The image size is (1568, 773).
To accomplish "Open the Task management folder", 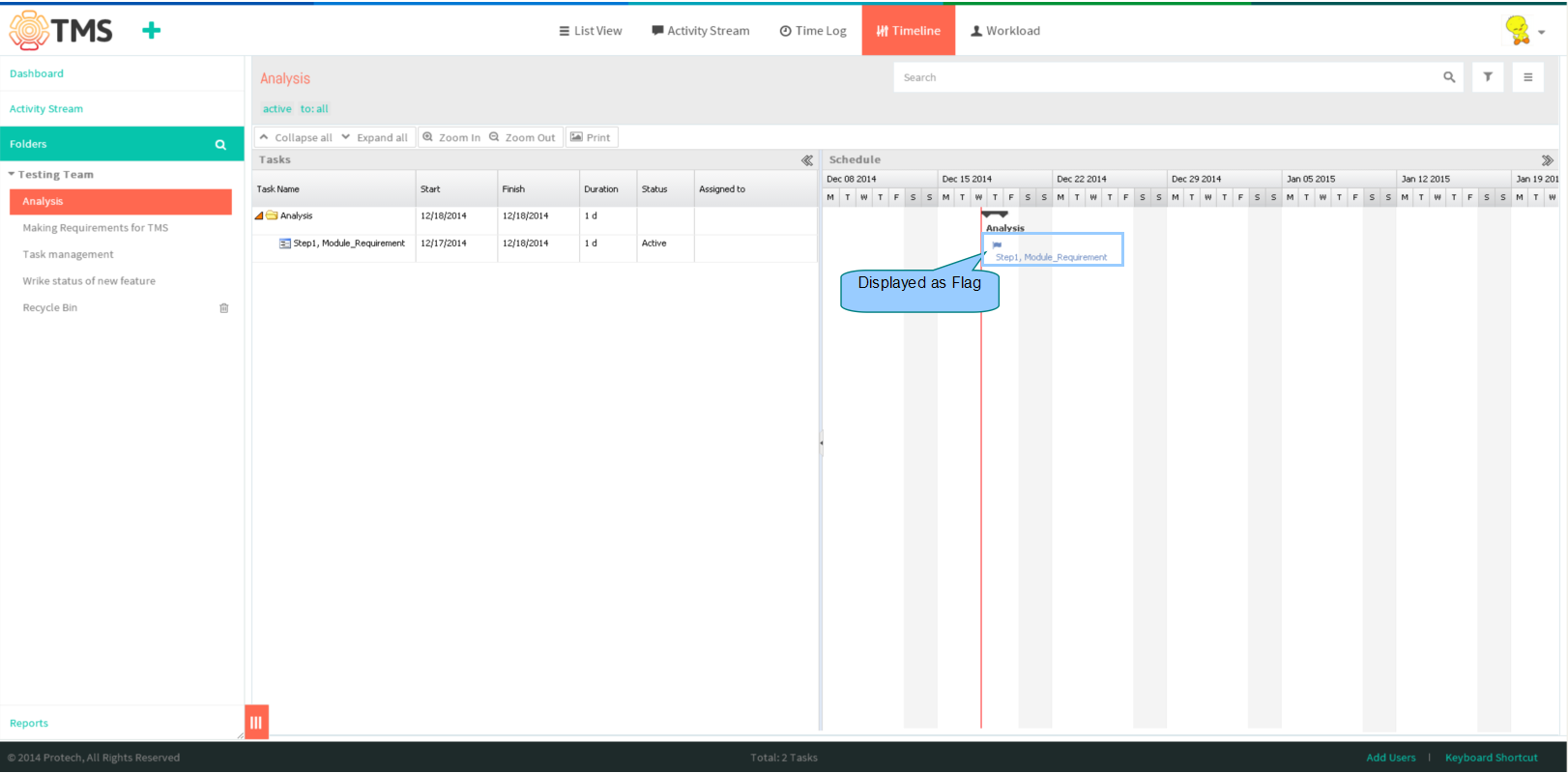I will click(x=68, y=255).
